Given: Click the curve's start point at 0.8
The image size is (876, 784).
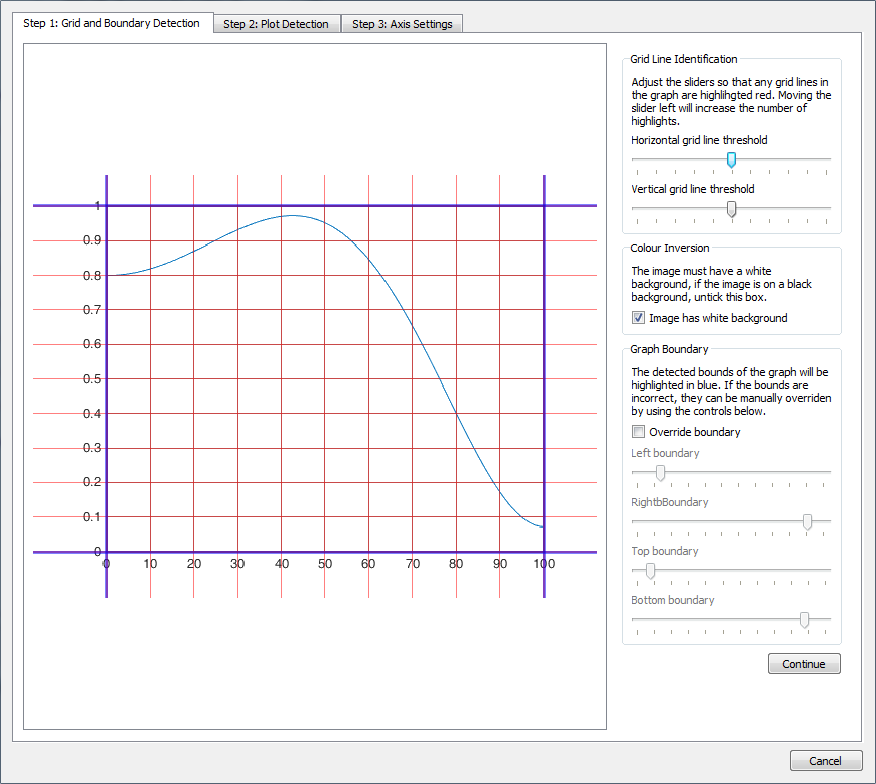Looking at the screenshot, I should pos(109,275).
